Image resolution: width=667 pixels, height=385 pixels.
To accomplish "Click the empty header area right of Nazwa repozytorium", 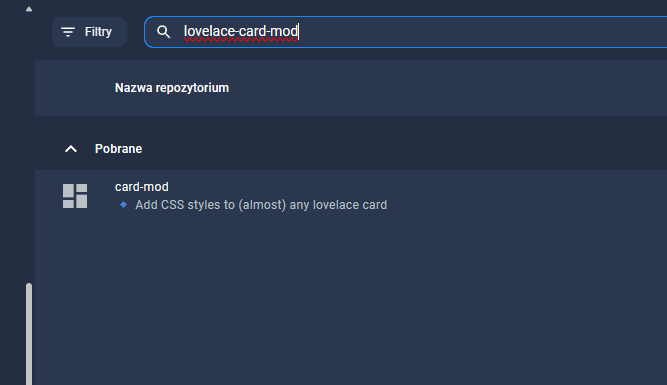I will click(447, 88).
